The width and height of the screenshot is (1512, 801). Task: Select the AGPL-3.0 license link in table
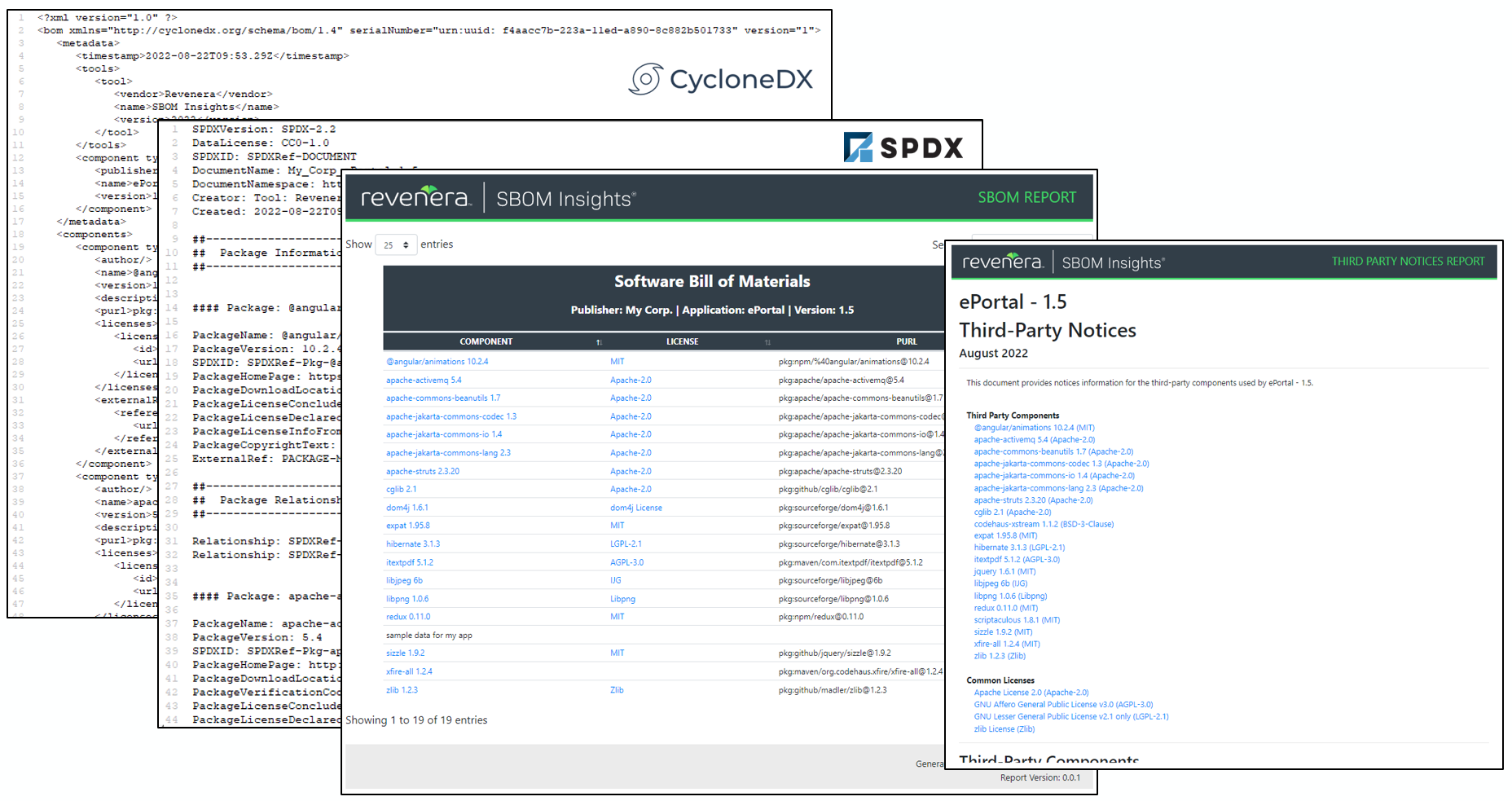point(626,562)
